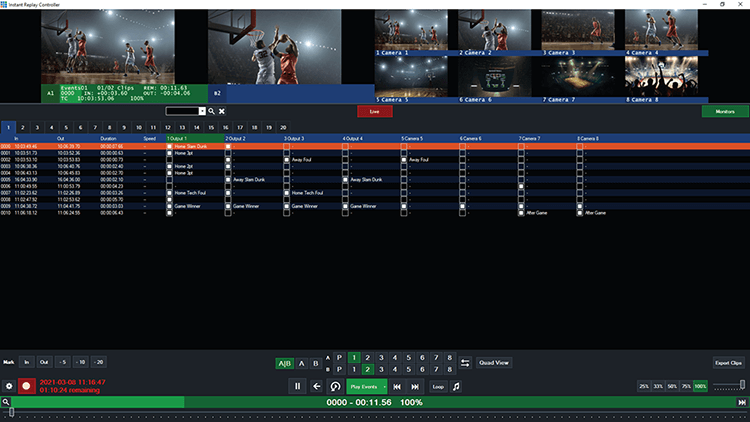
Task: Expand the search field dropdown arrow
Action: pyautogui.click(x=202, y=111)
